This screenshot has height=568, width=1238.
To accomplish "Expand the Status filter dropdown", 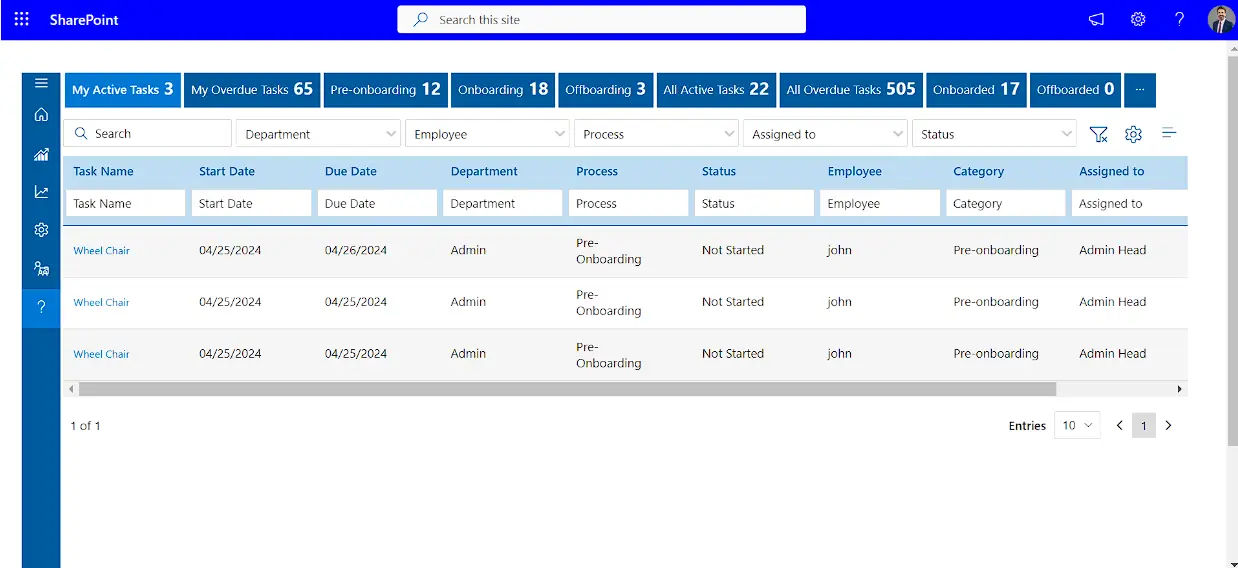I will [x=994, y=134].
